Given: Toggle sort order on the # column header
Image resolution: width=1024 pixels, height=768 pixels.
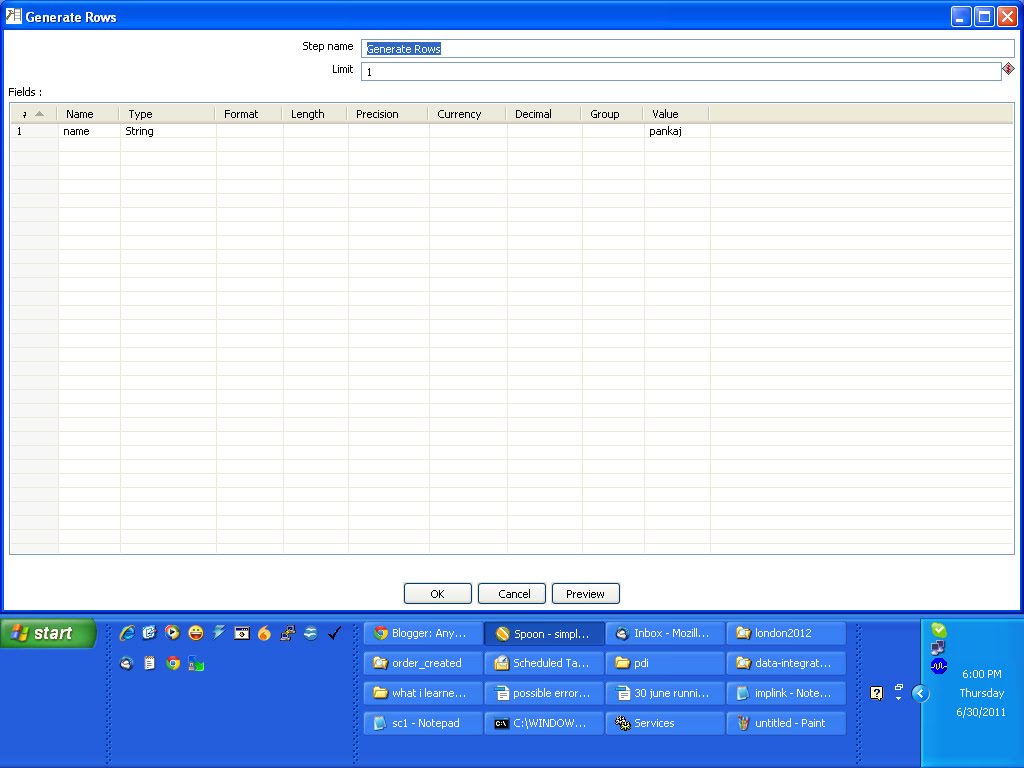Looking at the screenshot, I should point(32,113).
